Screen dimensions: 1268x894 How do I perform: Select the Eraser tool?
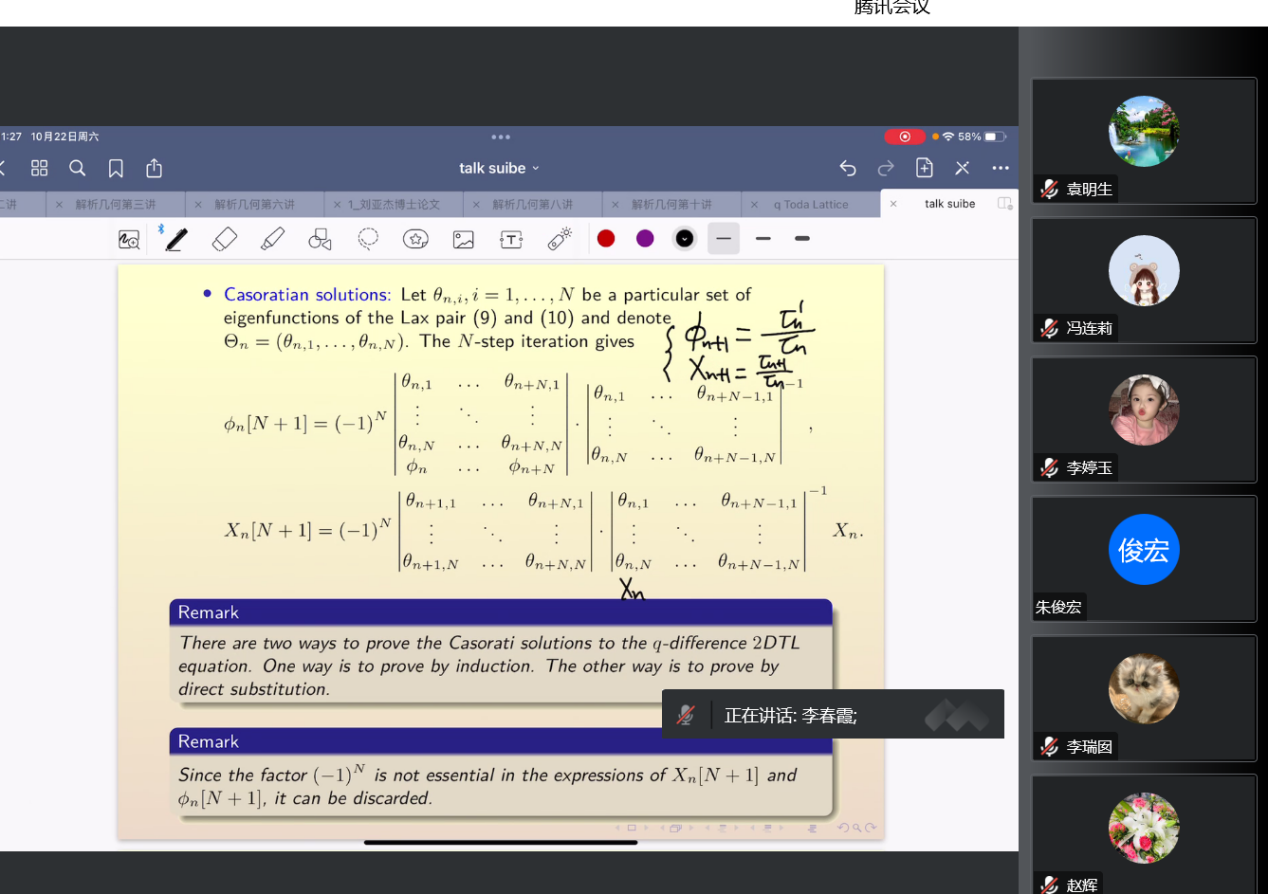click(225, 239)
